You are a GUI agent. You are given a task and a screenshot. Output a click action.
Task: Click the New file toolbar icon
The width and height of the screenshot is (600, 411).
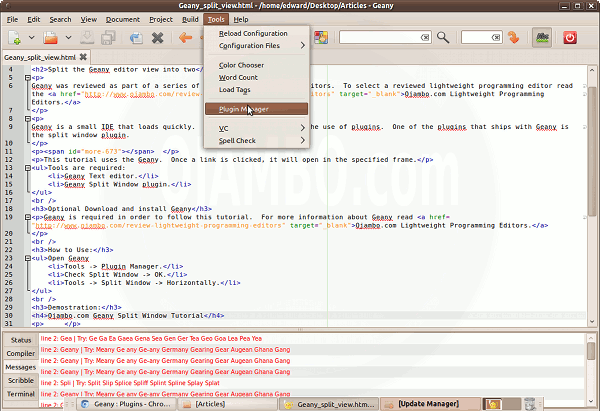(x=14, y=38)
